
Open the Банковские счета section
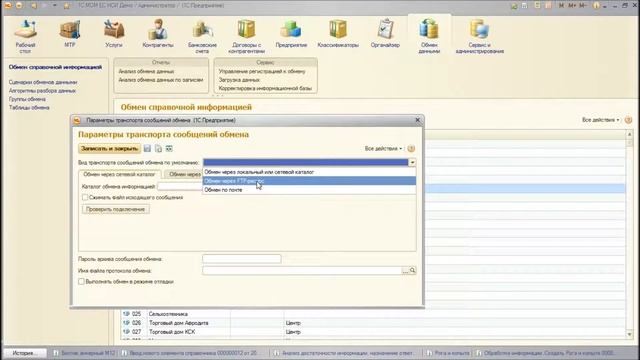pos(202,37)
